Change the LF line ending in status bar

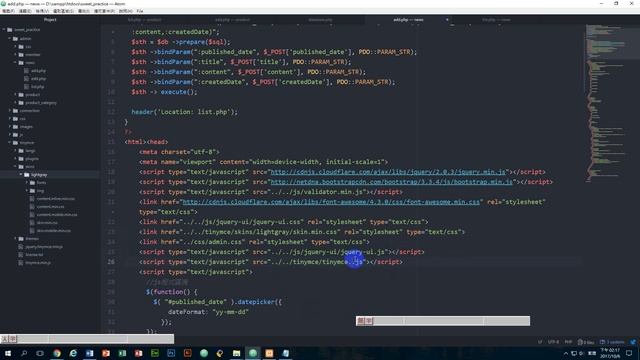click(x=540, y=342)
